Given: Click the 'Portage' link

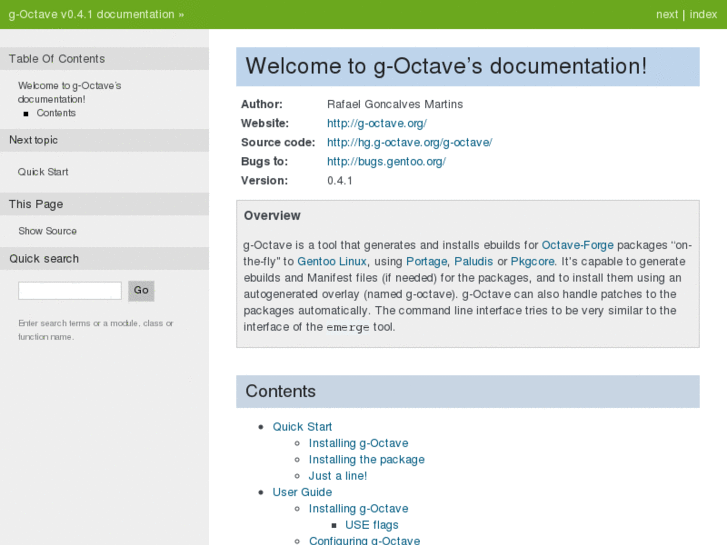Looking at the screenshot, I should point(426,261).
